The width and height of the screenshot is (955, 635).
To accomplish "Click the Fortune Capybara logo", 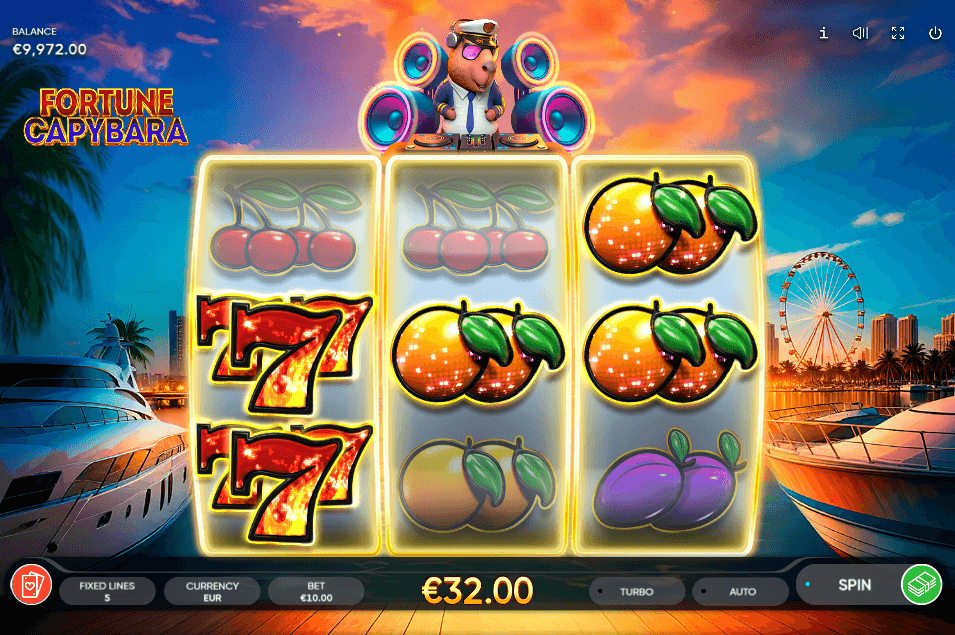I will point(106,117).
